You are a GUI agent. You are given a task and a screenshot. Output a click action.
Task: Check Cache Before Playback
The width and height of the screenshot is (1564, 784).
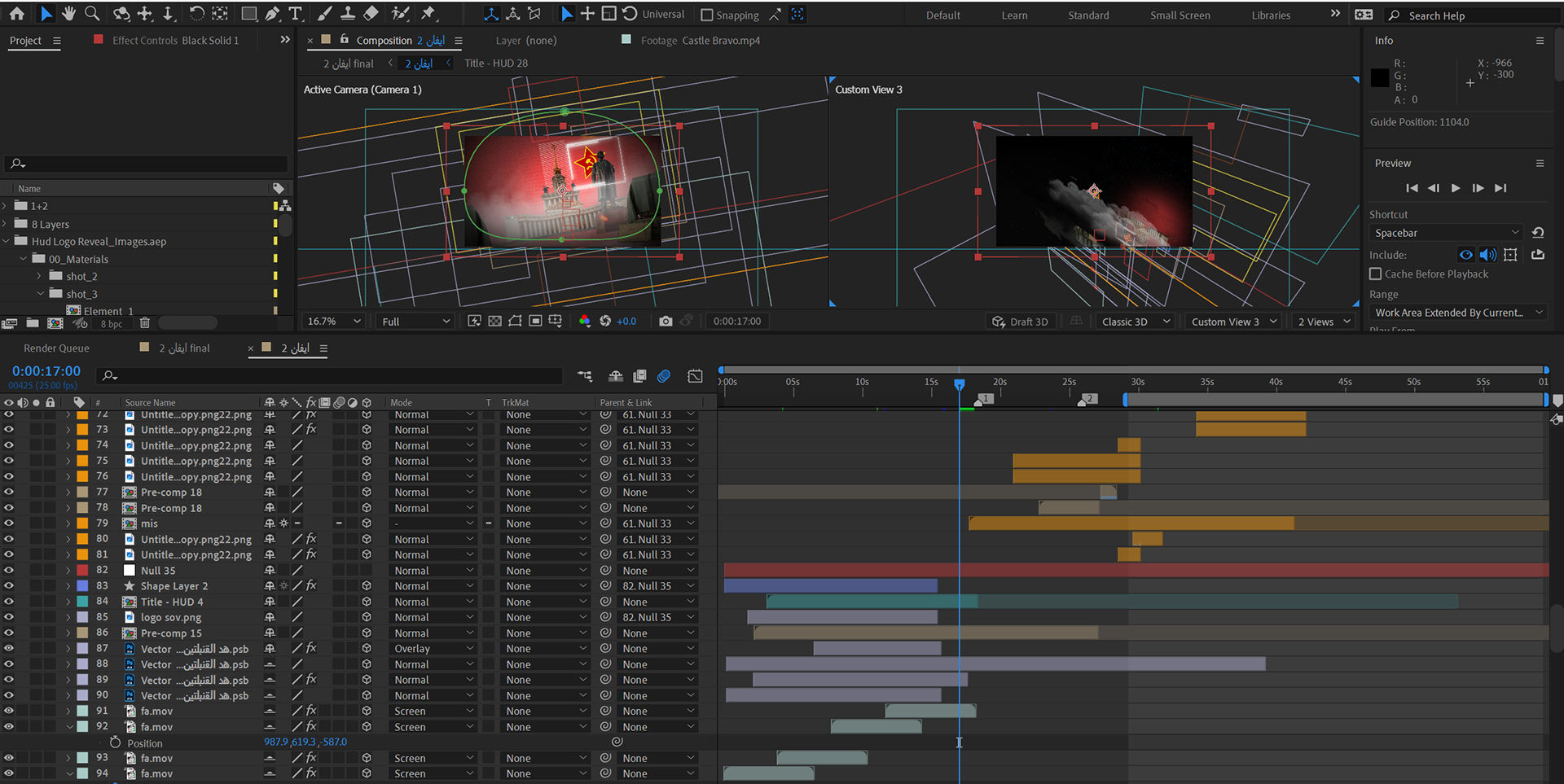pyautogui.click(x=1376, y=274)
